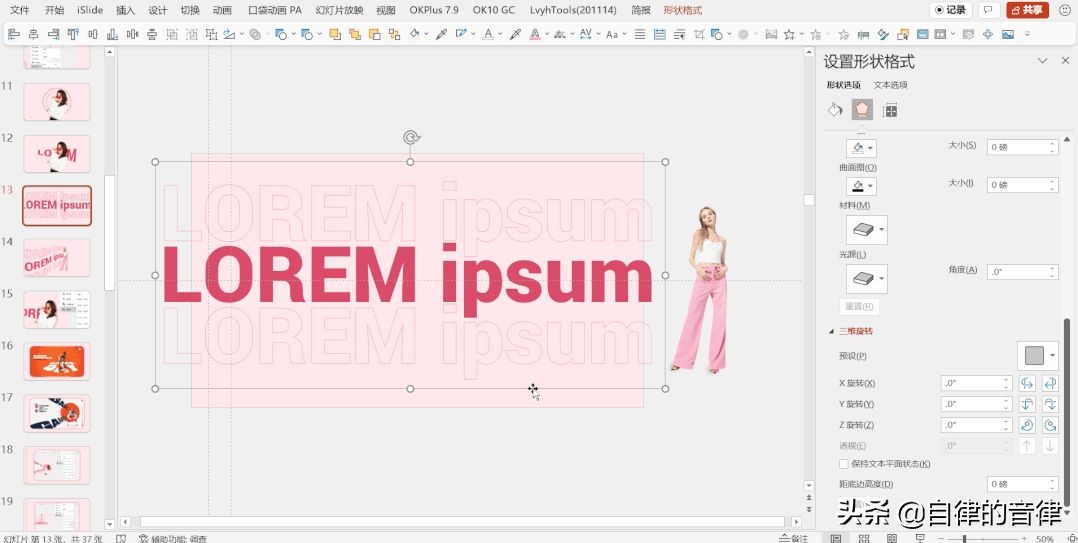Click the eyedropper icon after shape fill
Screen dimensions: 1078x543
click(x=441, y=34)
